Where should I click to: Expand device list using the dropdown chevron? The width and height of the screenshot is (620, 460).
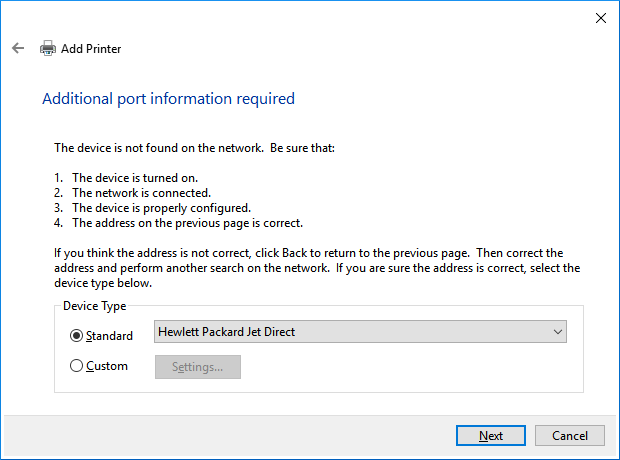click(557, 332)
